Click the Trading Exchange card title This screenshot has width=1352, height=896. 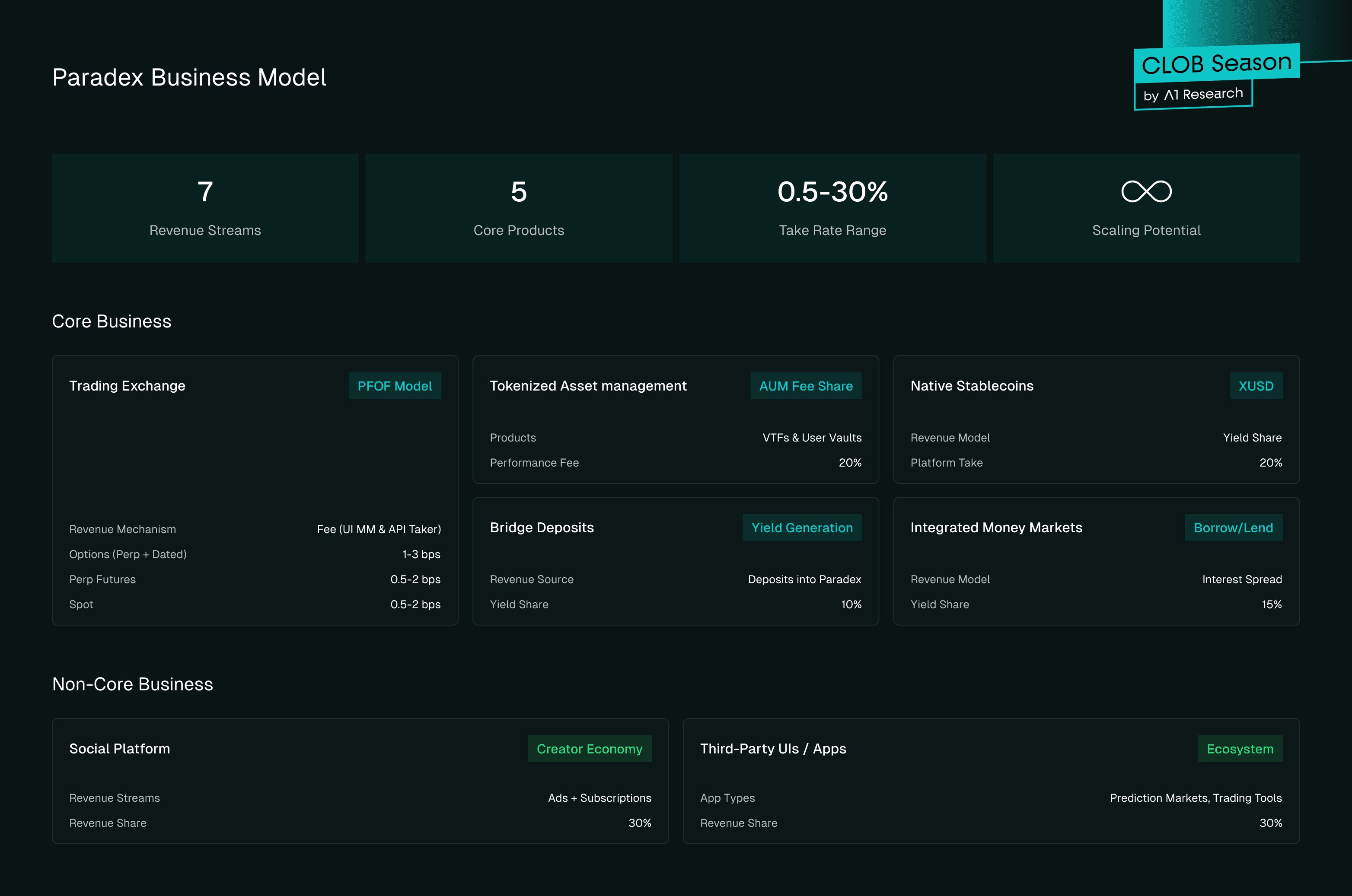coord(127,386)
